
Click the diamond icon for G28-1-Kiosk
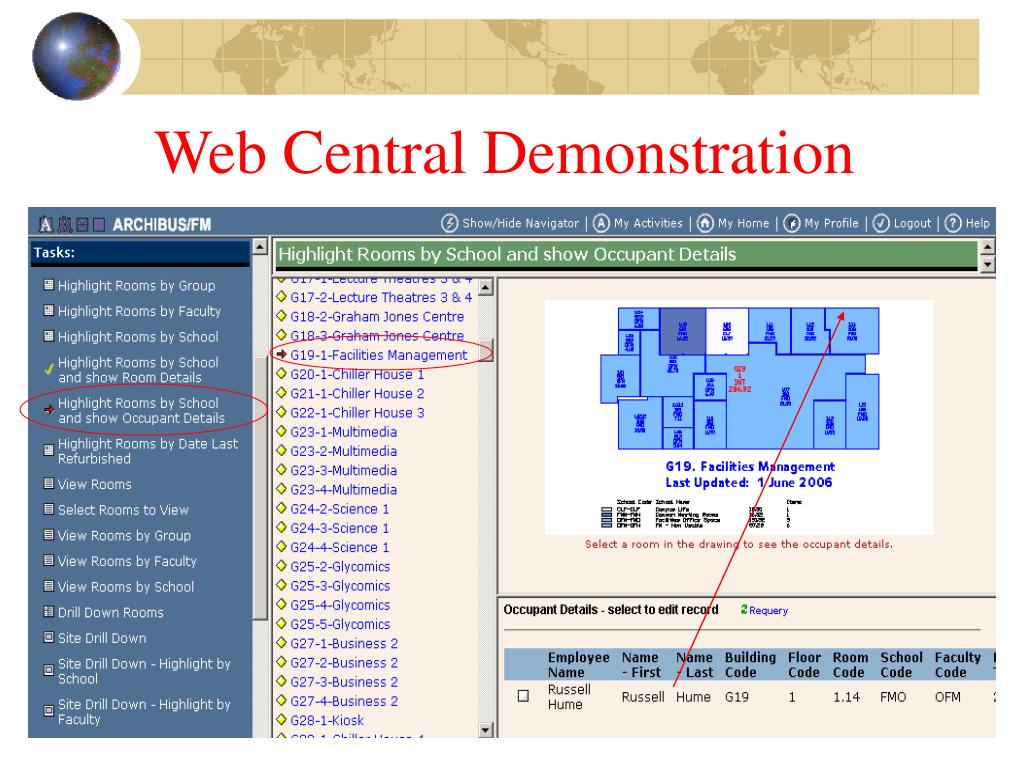281,720
